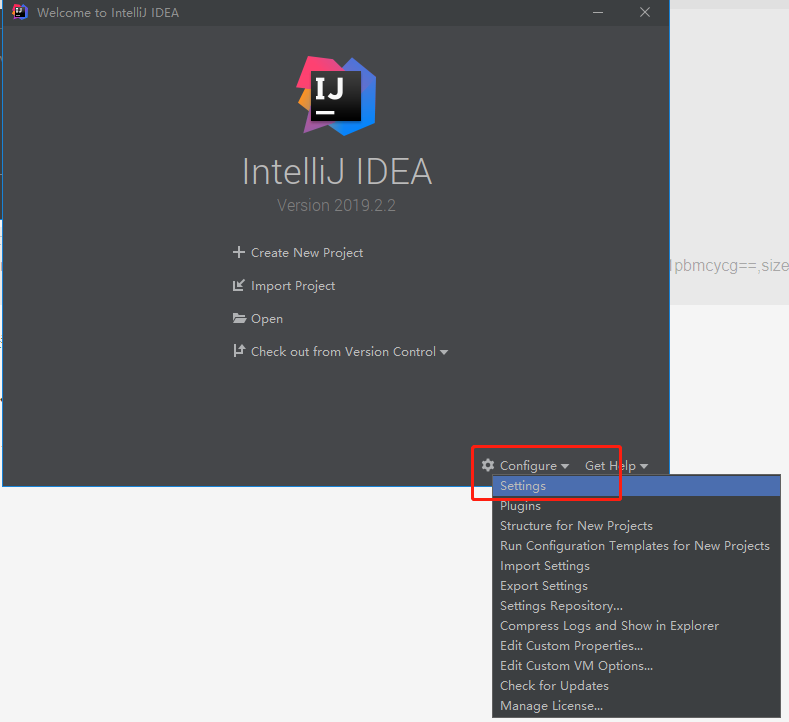Expand the Get Help dropdown arrow
The width and height of the screenshot is (789, 722).
[x=644, y=466]
